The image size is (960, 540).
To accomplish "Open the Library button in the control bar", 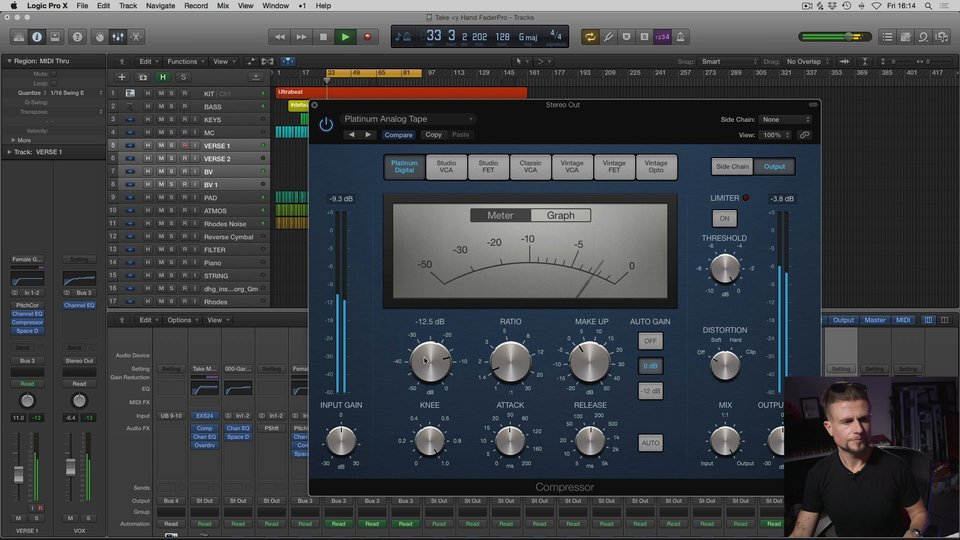I will (19, 37).
